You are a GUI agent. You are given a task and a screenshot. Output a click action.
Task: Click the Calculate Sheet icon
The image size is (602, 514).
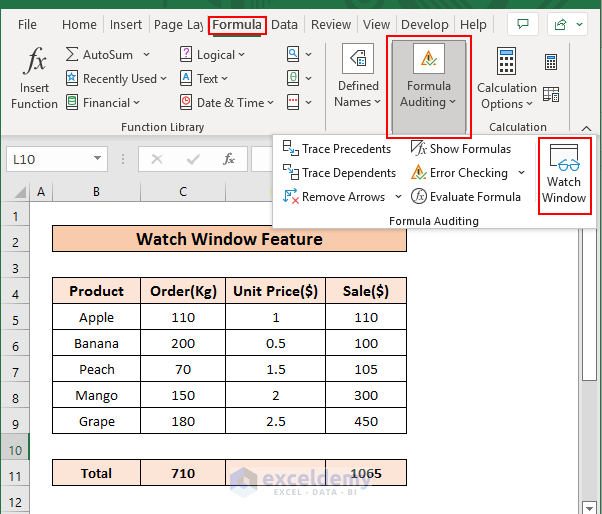[x=551, y=94]
